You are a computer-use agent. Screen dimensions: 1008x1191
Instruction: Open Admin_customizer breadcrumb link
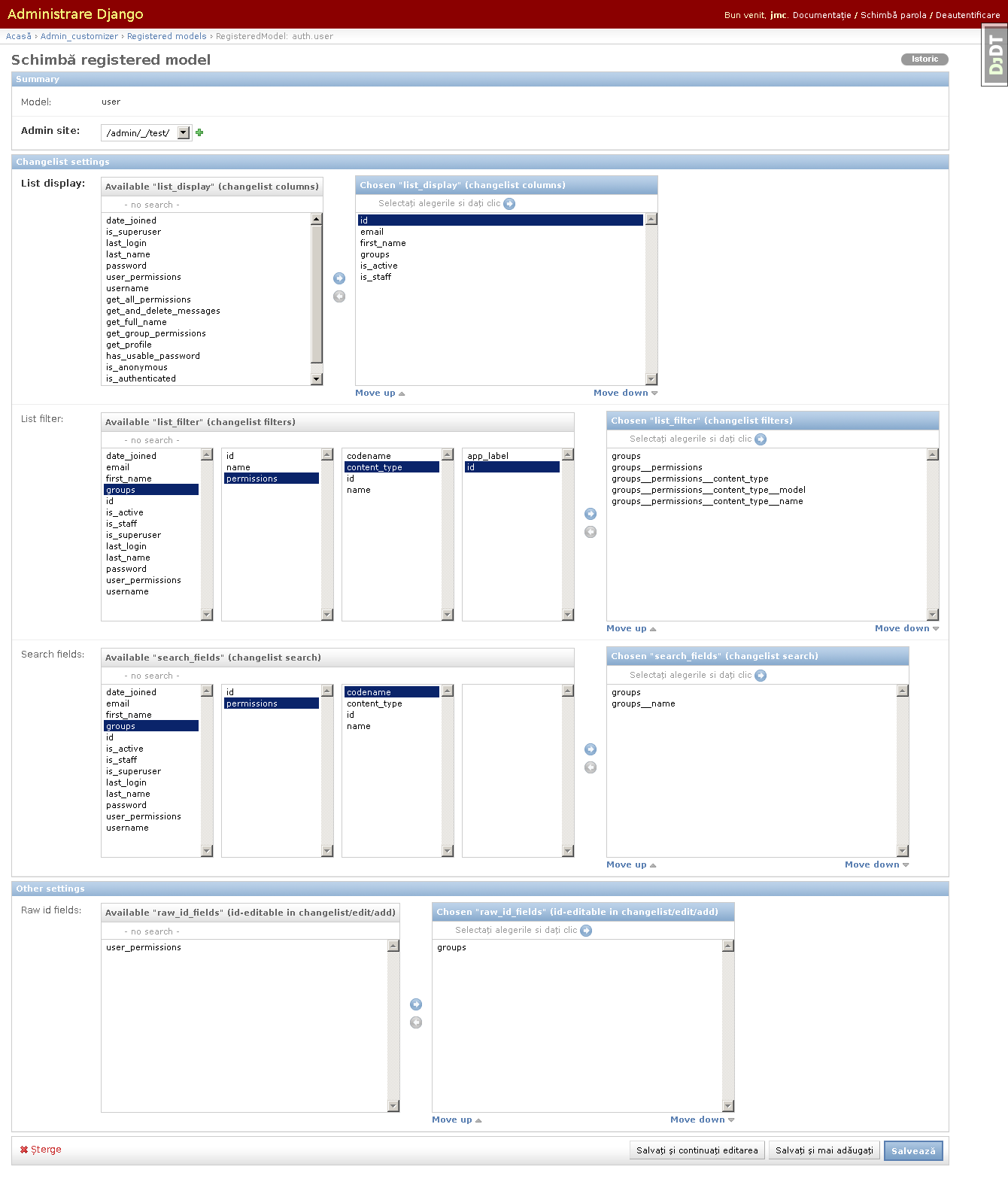coord(79,36)
